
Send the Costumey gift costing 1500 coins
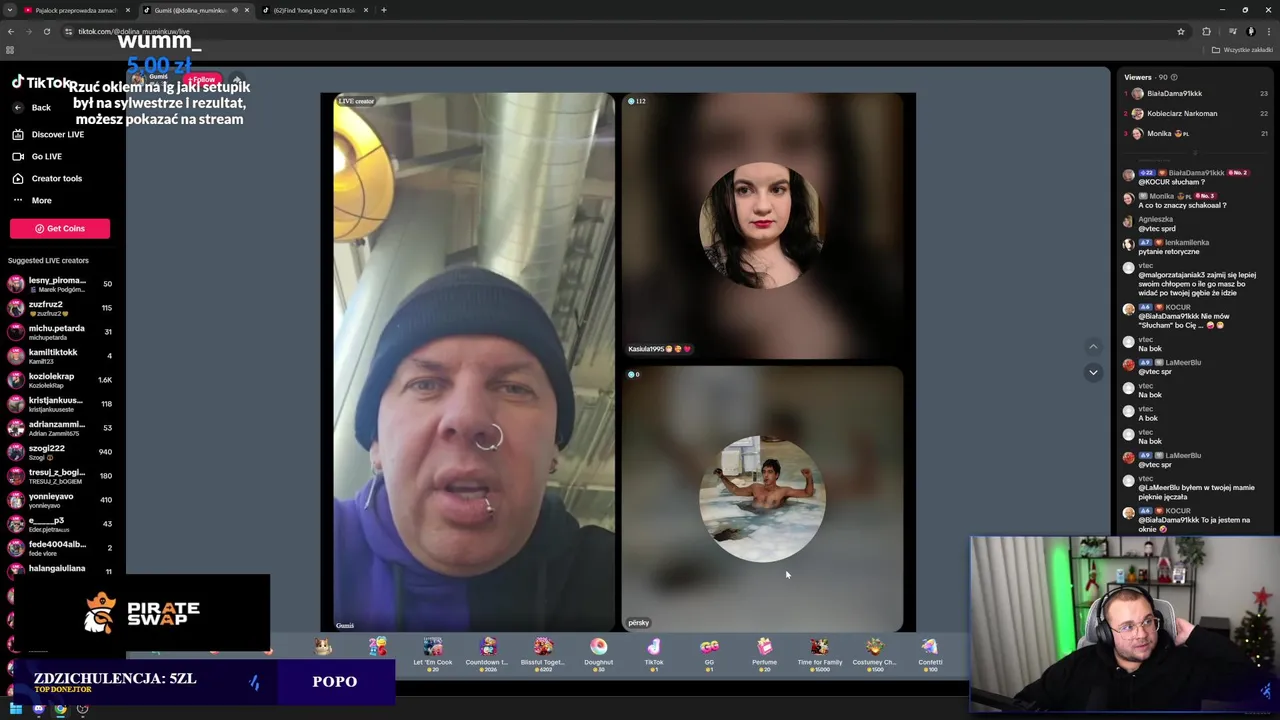coord(874,654)
